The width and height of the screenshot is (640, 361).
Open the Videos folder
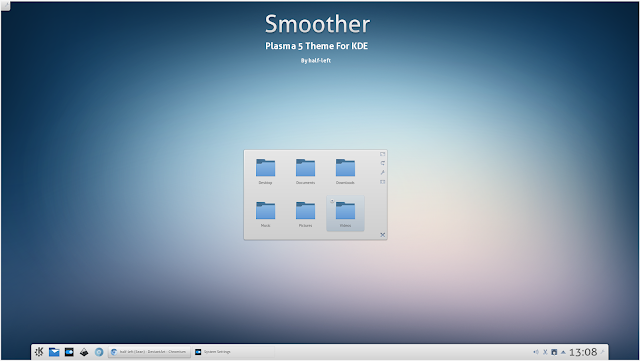click(x=345, y=214)
